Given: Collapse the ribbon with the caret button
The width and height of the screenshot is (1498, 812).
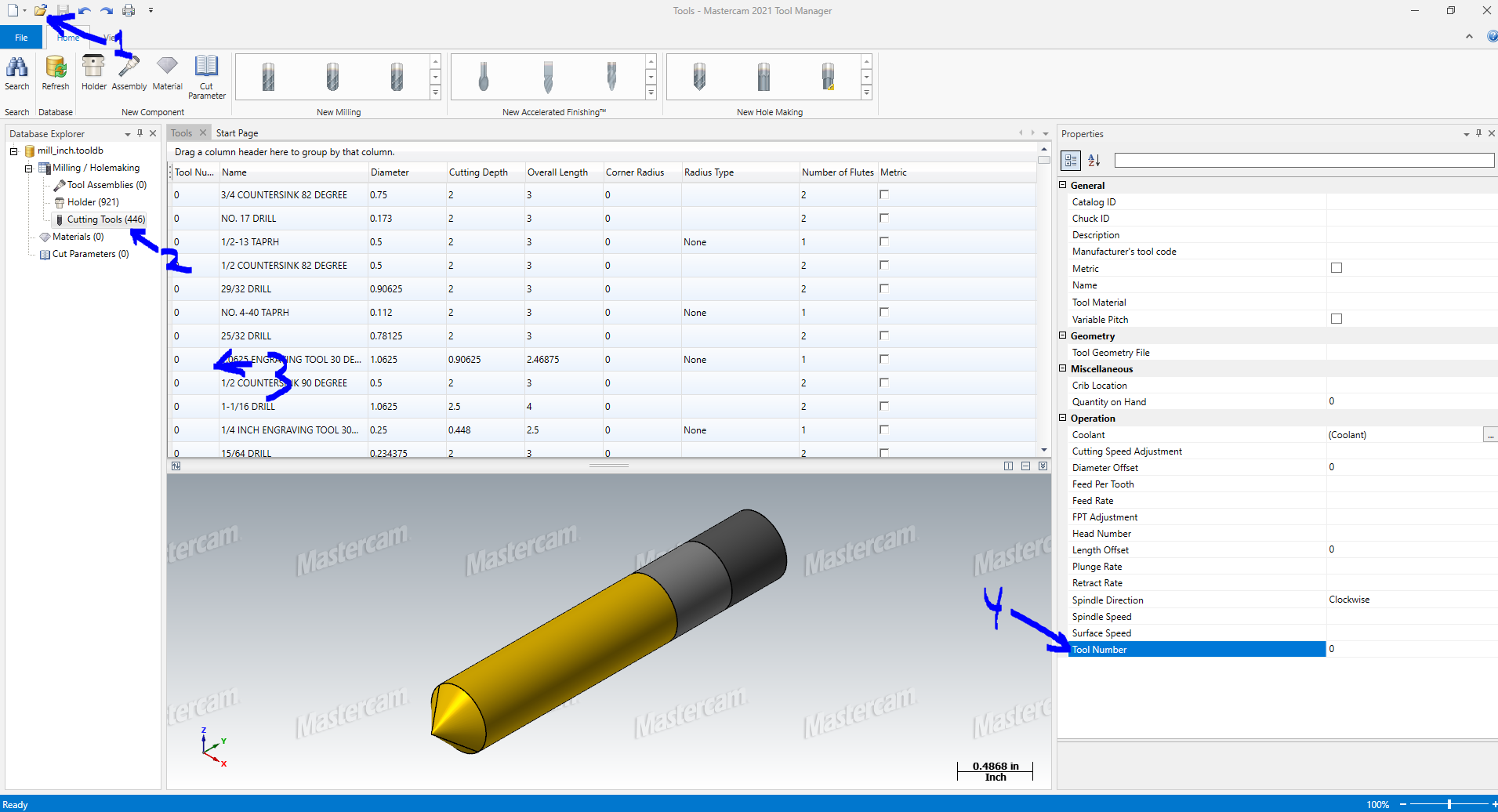Looking at the screenshot, I should [x=1469, y=37].
